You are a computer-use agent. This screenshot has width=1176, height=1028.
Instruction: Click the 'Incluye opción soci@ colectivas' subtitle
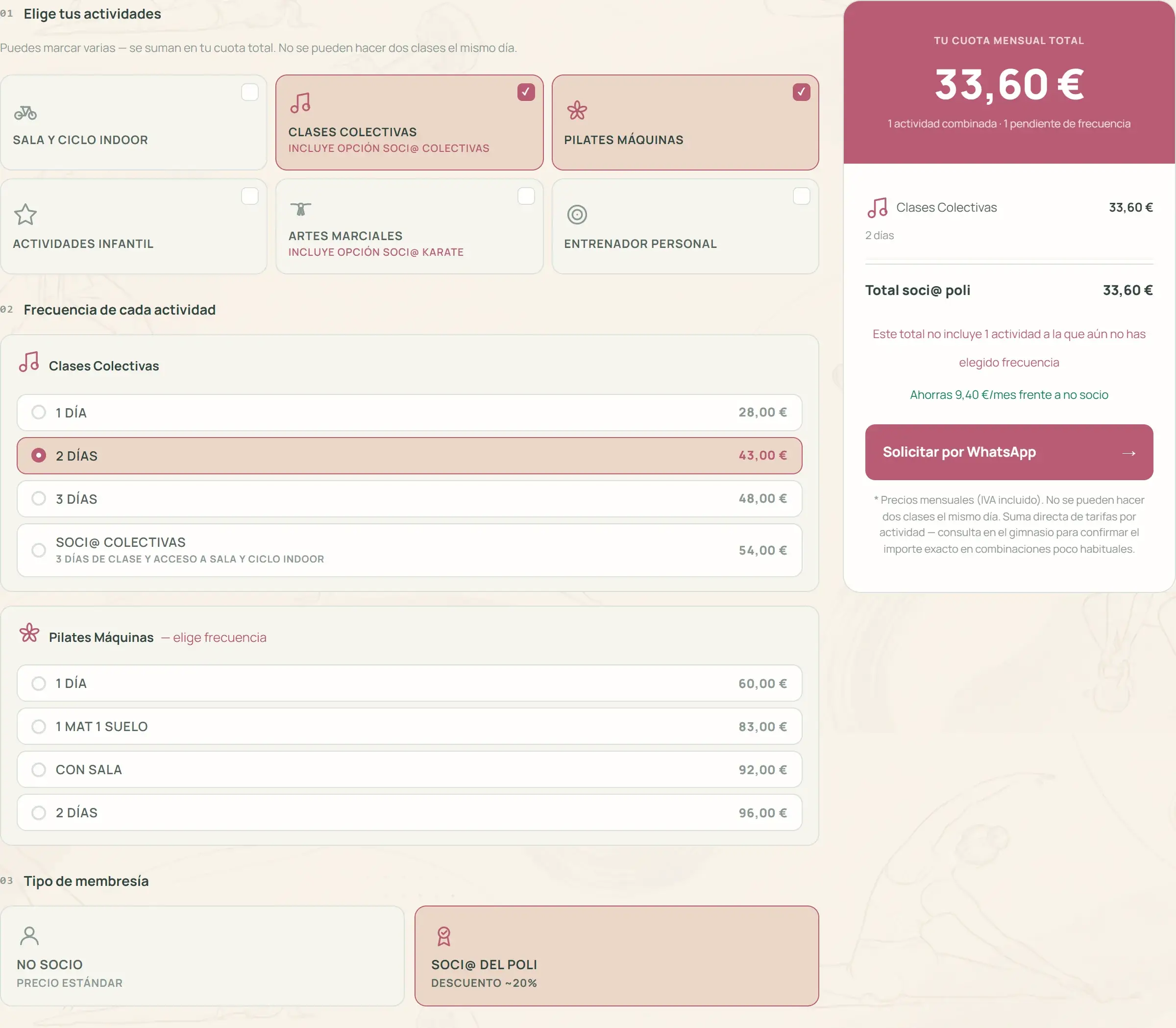pos(389,148)
